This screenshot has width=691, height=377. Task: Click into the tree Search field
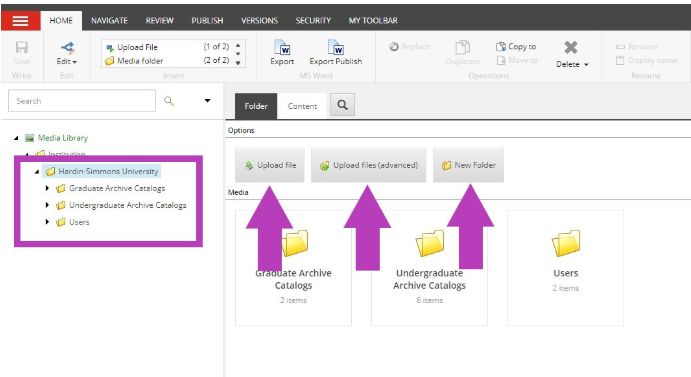[82, 101]
